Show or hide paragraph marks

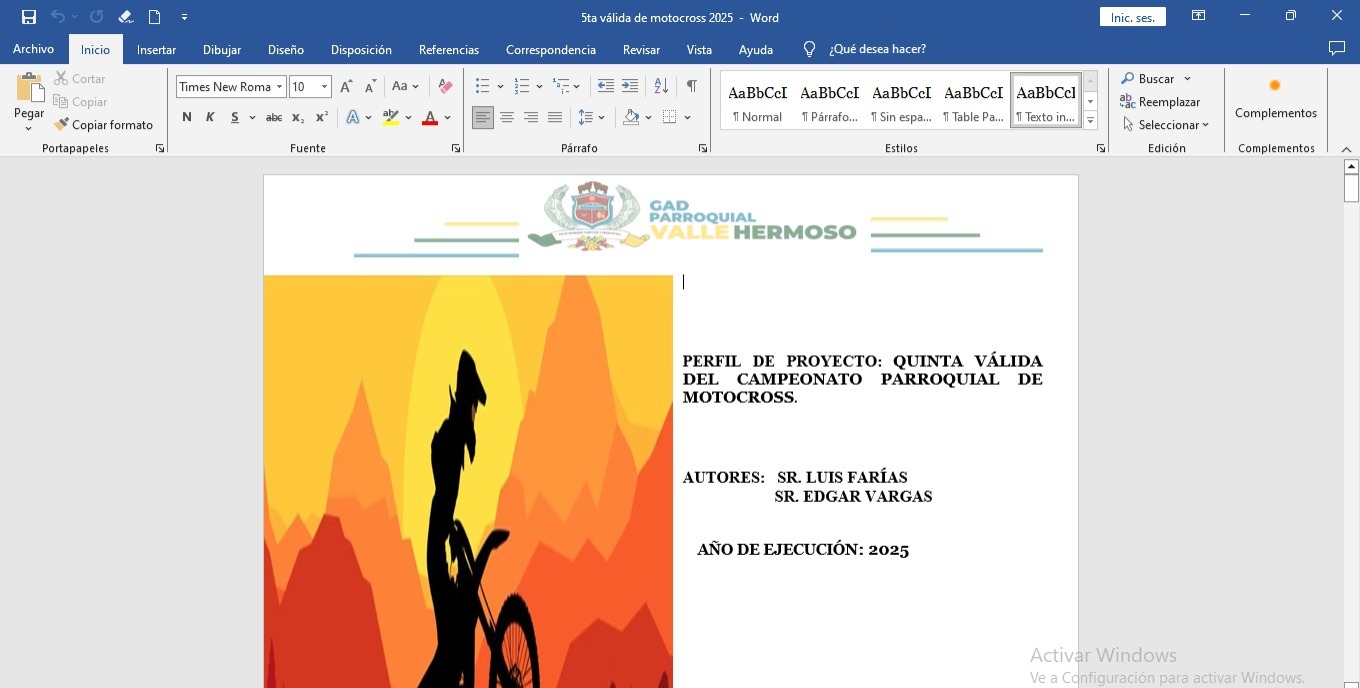coord(691,86)
